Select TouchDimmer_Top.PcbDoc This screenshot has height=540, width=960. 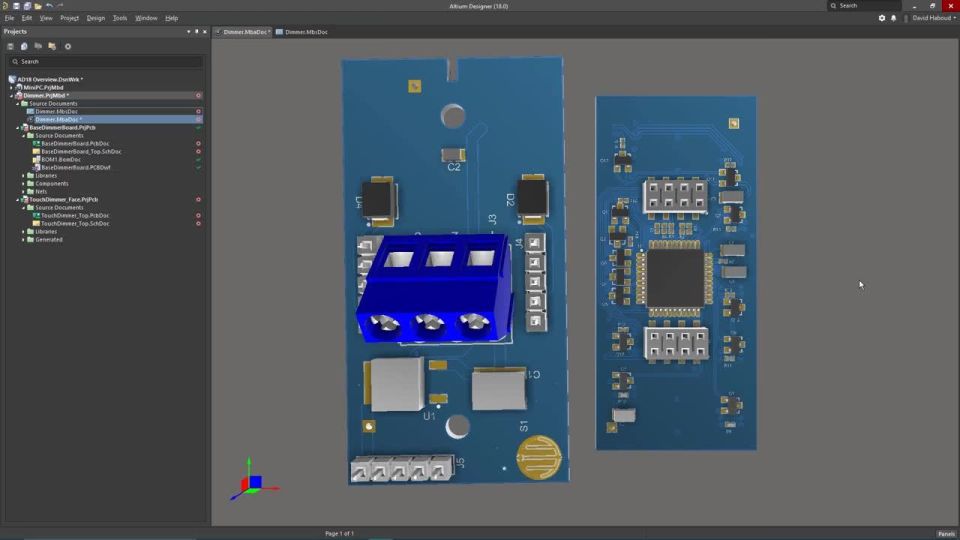pyautogui.click(x=75, y=216)
